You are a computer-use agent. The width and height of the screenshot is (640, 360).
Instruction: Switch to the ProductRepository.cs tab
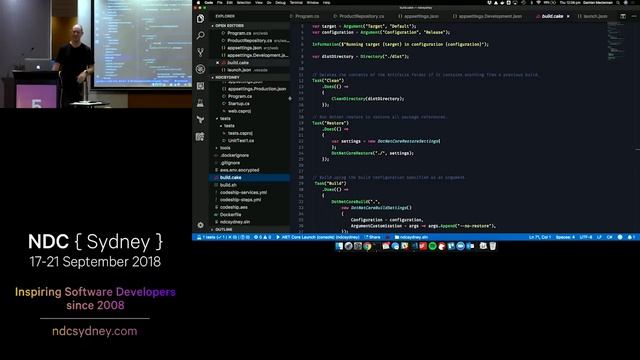[361, 16]
